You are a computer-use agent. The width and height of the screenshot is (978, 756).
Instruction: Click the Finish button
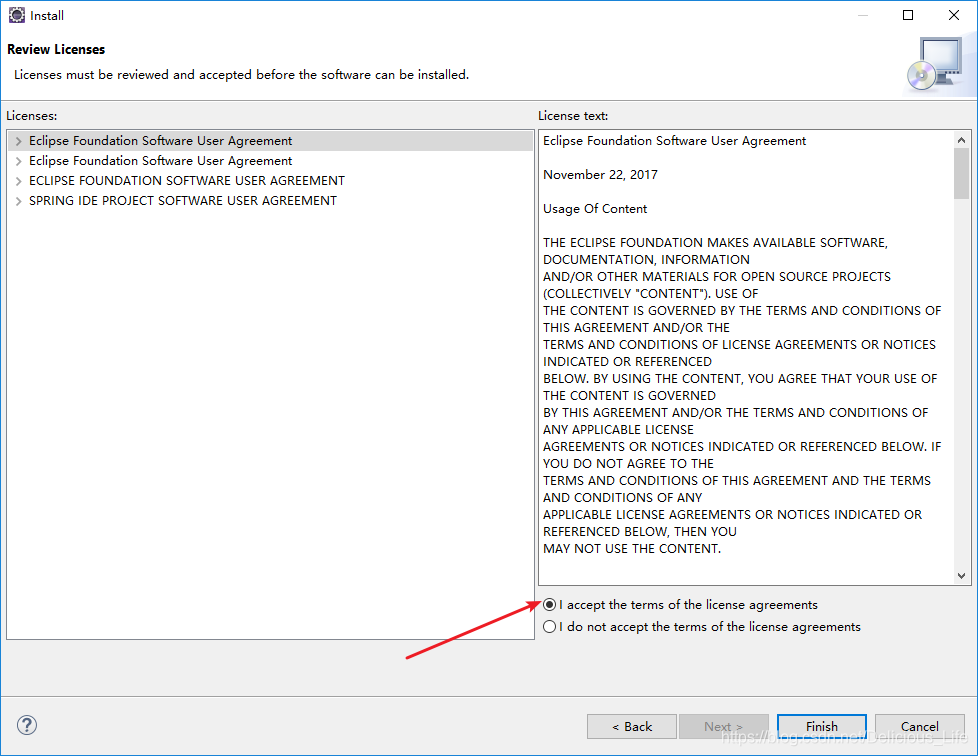point(821,726)
